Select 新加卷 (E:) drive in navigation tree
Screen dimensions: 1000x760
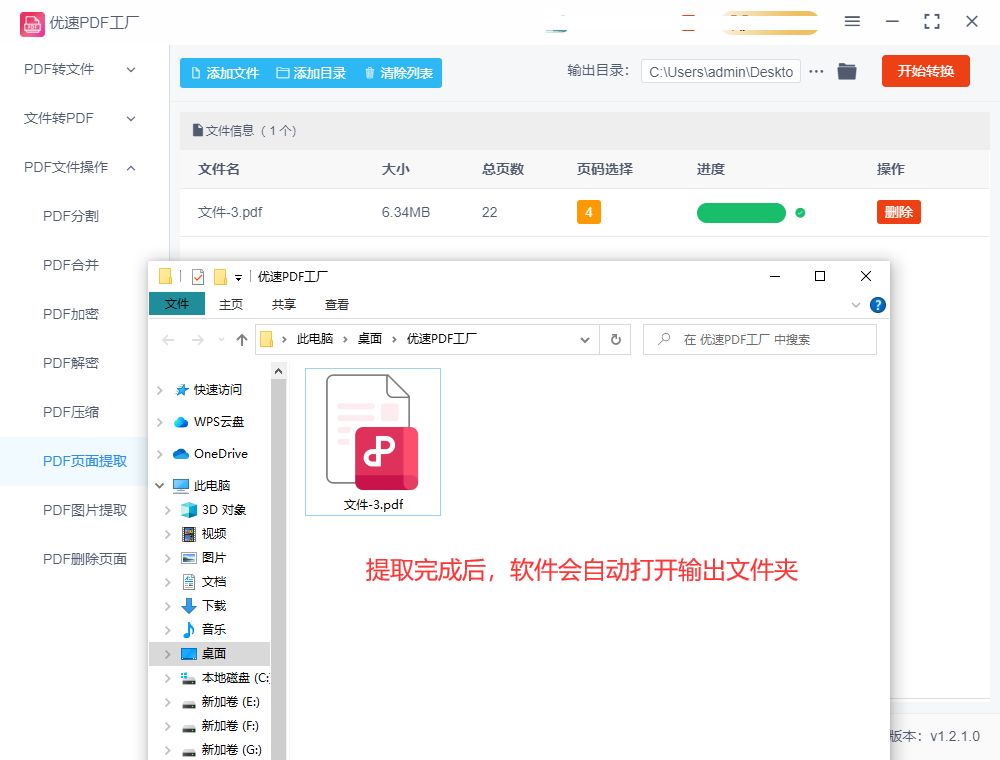coord(230,702)
